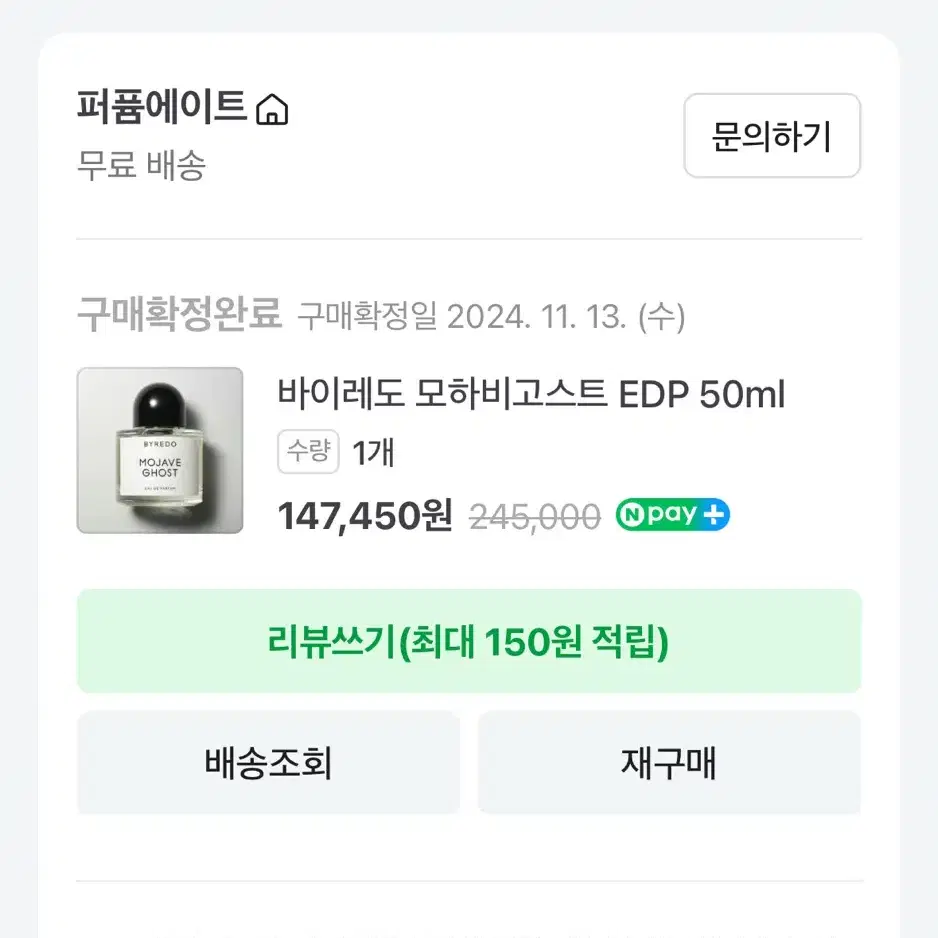The height and width of the screenshot is (938, 938).
Task: Tap the 구매확정일 2024. 11. 13. date text
Action: pyautogui.click(x=491, y=316)
